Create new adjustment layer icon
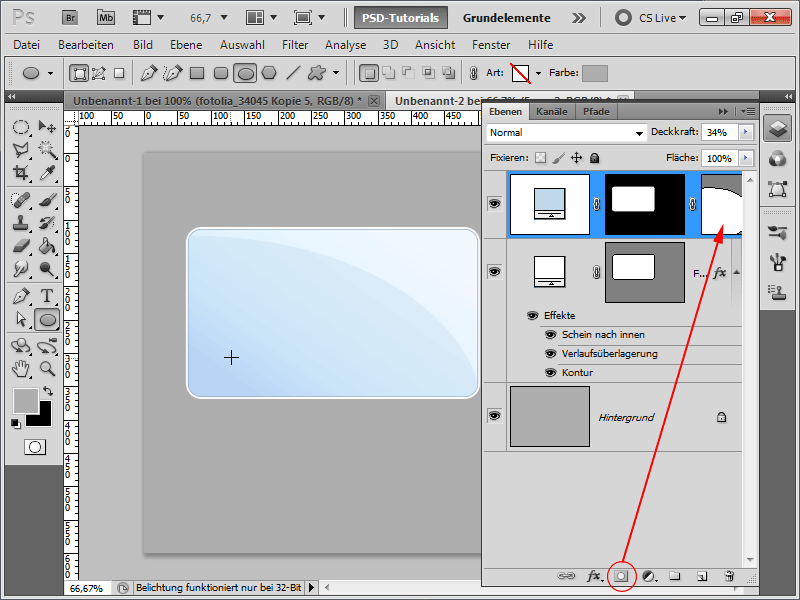The height and width of the screenshot is (600, 800). [649, 576]
